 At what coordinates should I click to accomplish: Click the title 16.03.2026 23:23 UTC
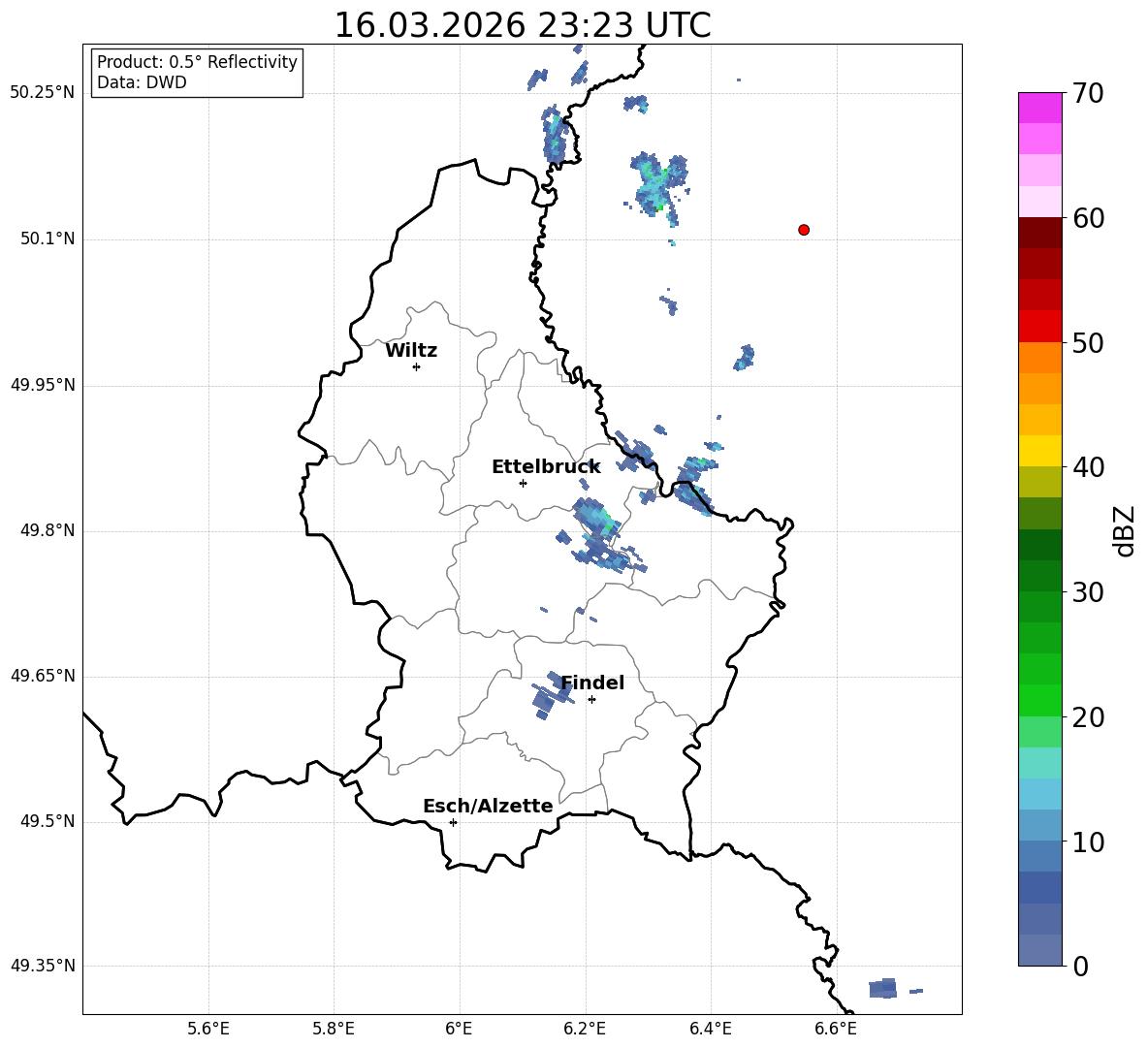[522, 25]
